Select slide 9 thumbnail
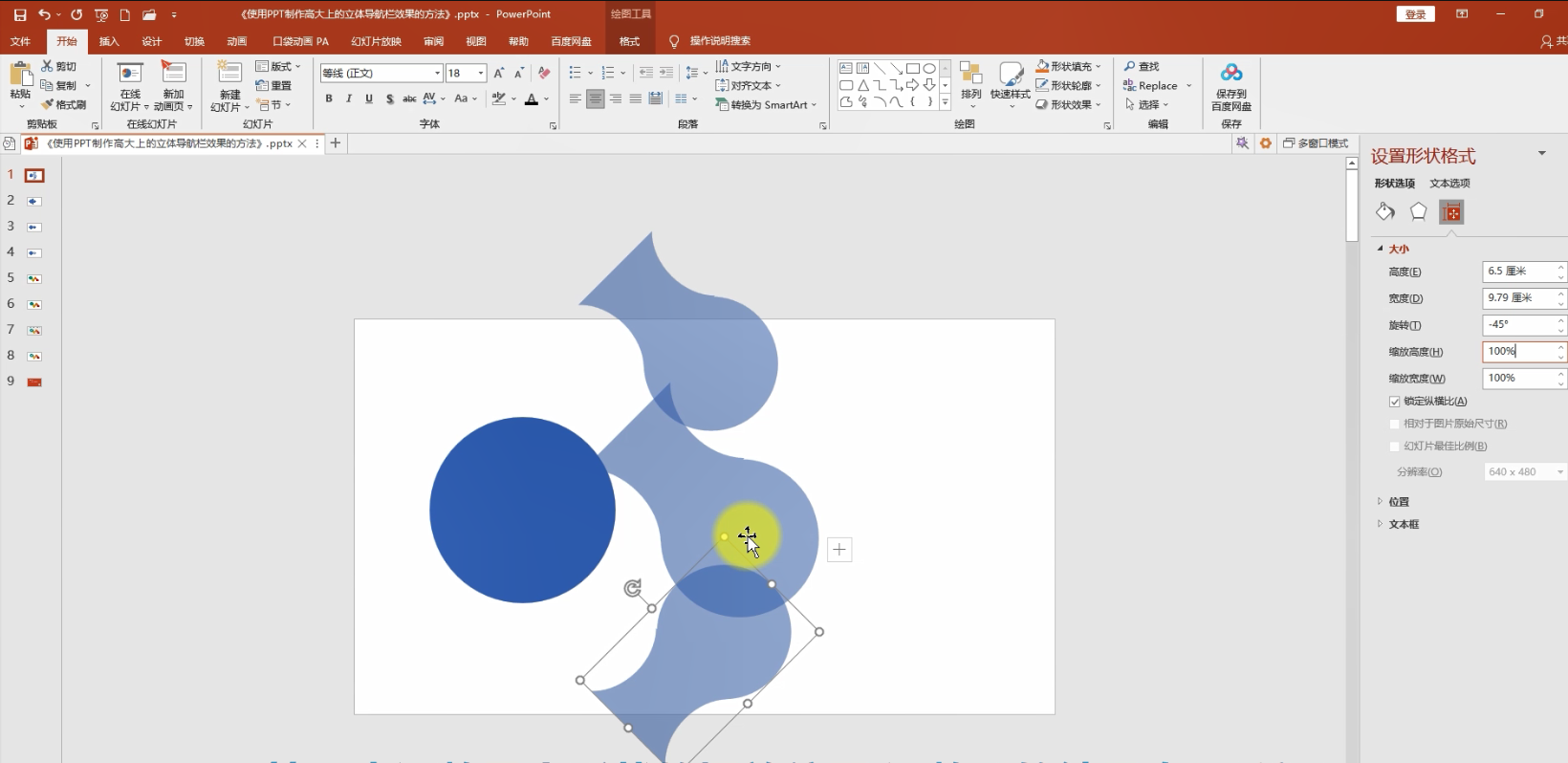 pyautogui.click(x=34, y=381)
